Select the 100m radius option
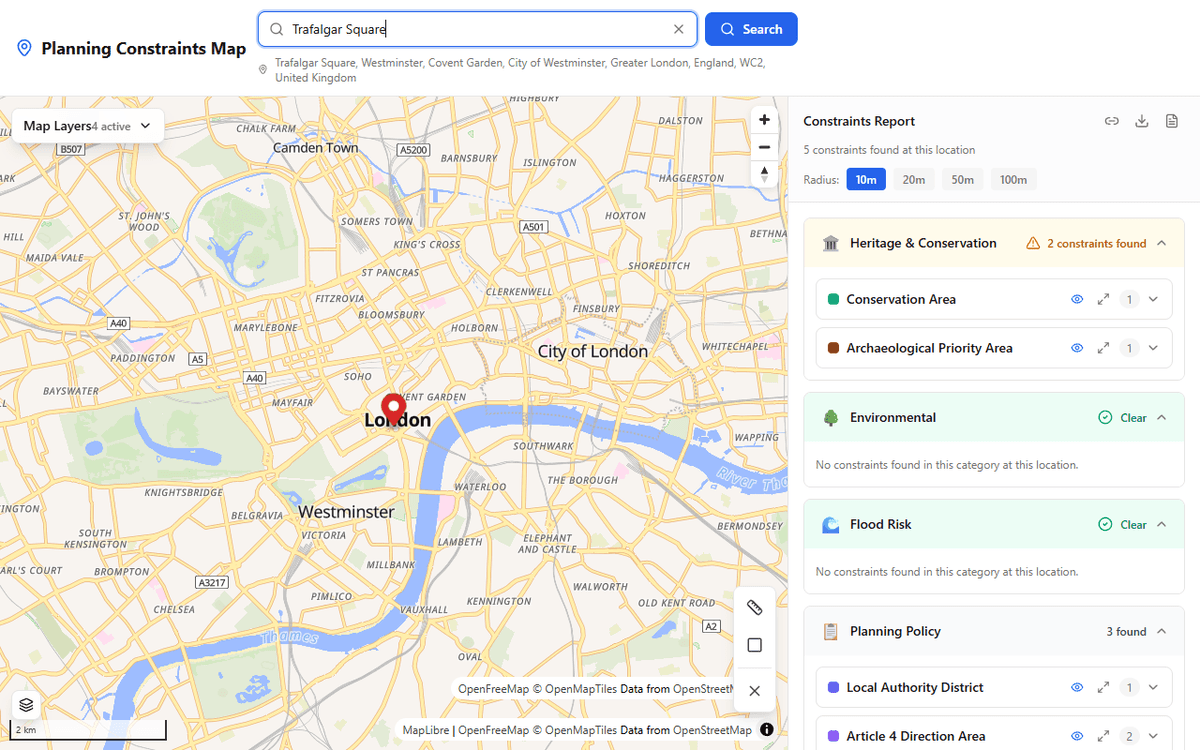Image resolution: width=1200 pixels, height=750 pixels. (1013, 180)
